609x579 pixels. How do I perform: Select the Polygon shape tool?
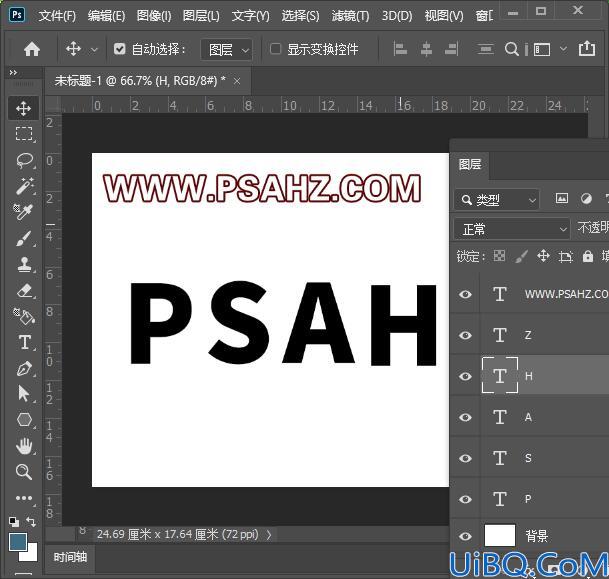click(x=24, y=420)
